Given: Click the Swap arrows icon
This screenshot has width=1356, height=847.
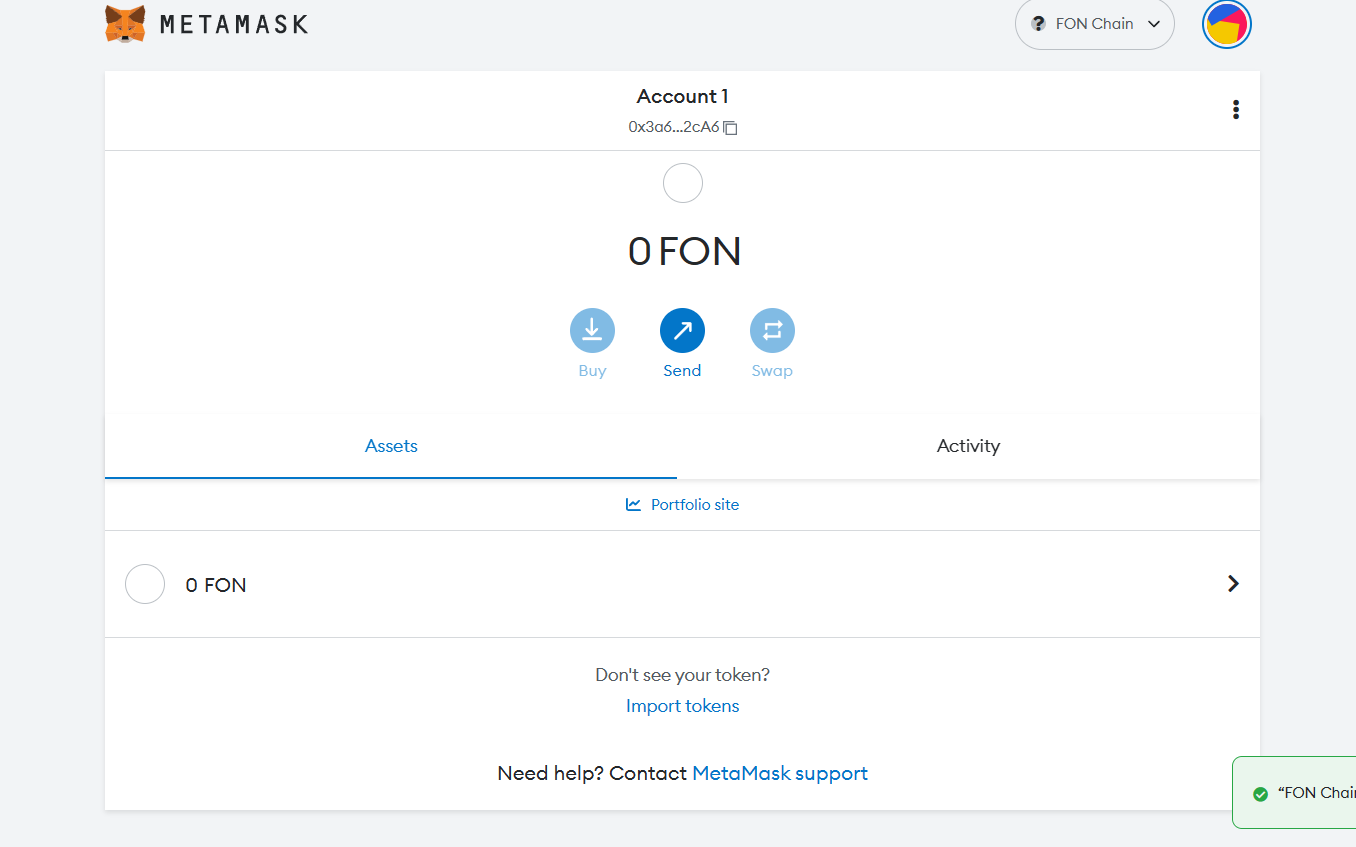Looking at the screenshot, I should [772, 330].
